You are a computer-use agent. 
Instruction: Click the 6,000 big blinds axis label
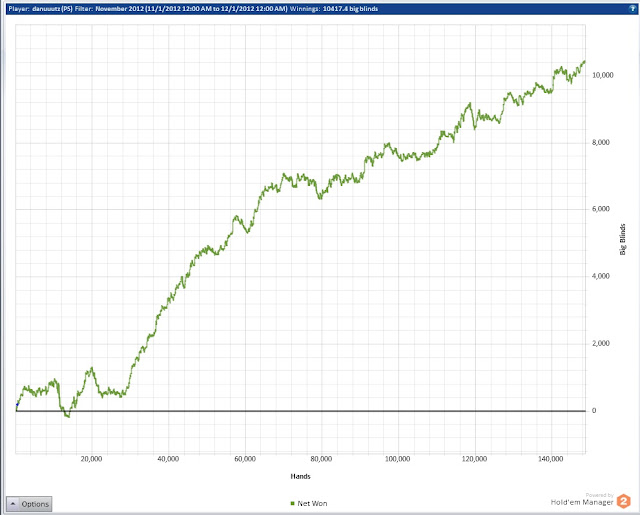[601, 209]
